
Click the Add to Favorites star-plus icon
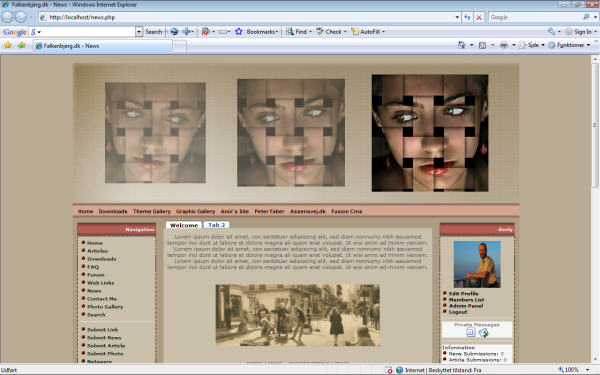[x=21, y=45]
